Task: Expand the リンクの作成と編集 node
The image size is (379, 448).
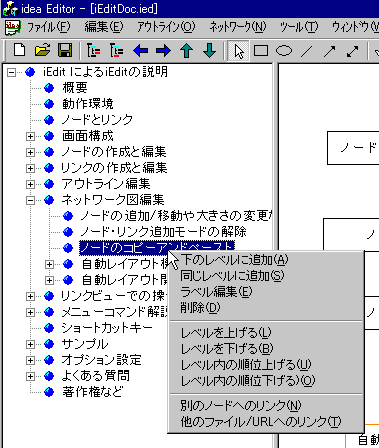Action: coord(30,168)
